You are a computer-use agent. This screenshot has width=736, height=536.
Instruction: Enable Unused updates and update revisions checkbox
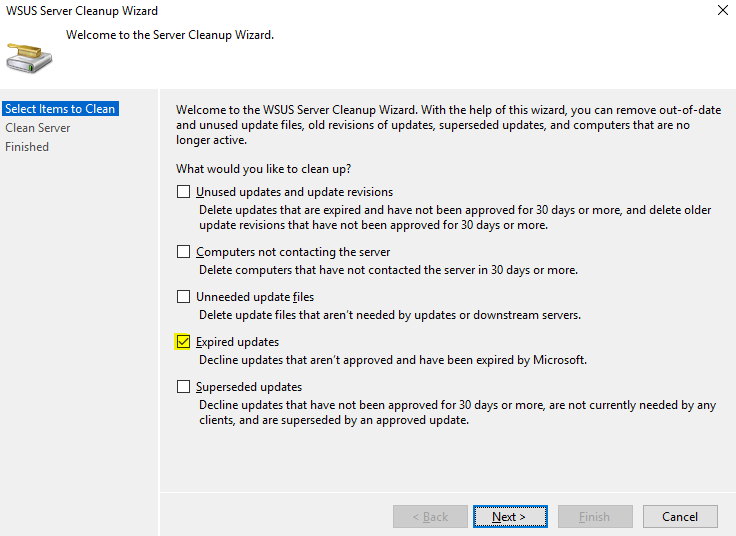183,191
